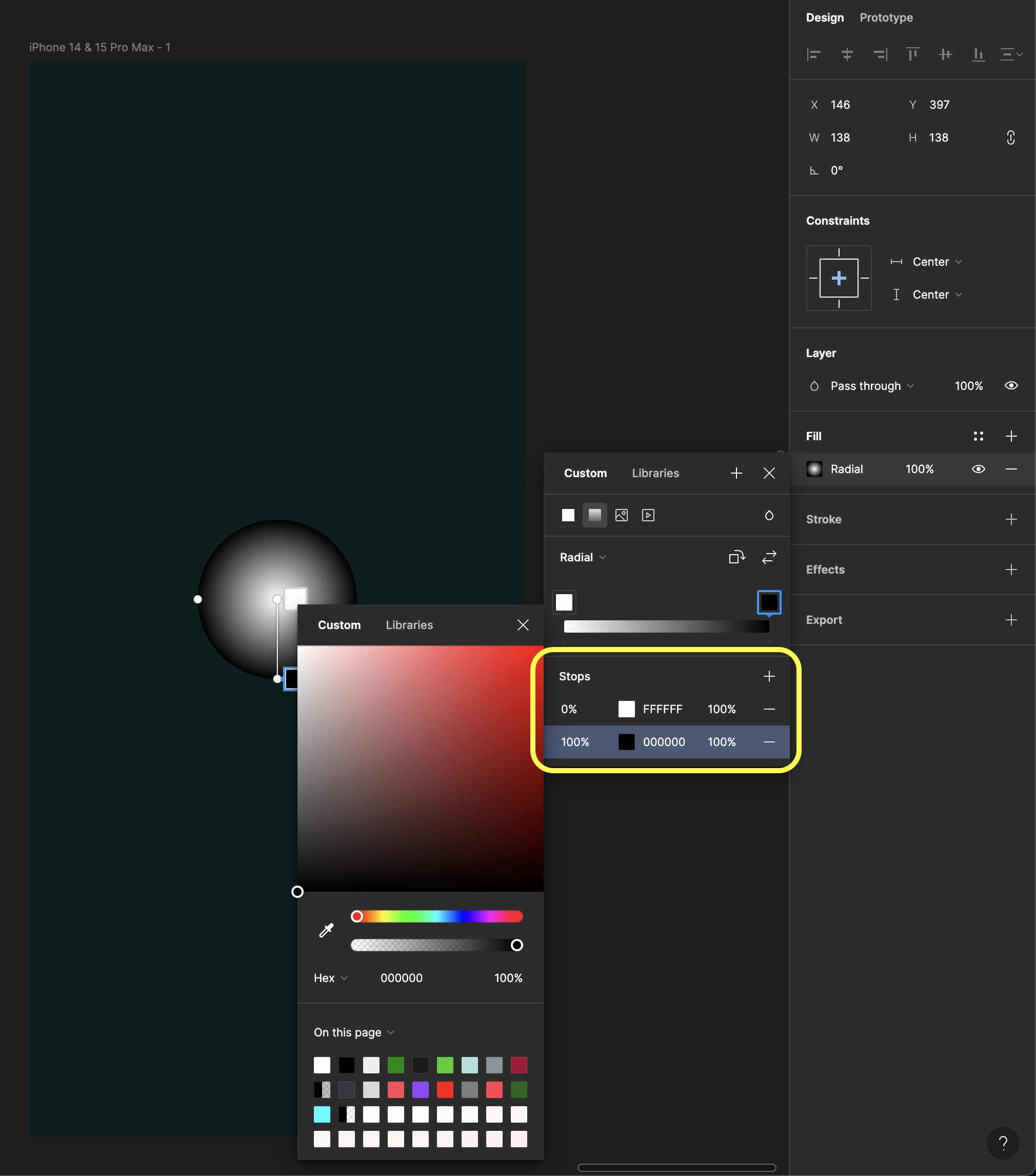
Task: Click align horizontal centers icon
Action: (847, 55)
